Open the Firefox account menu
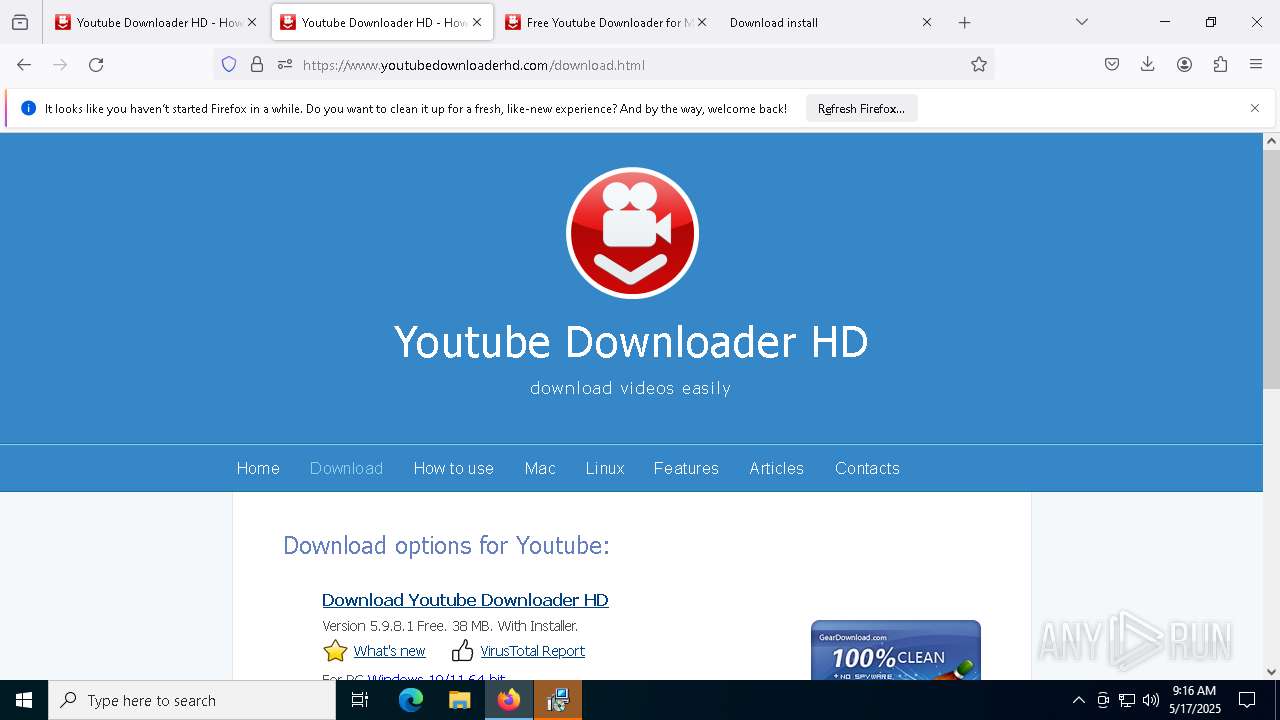This screenshot has height=720, width=1280. point(1184,65)
